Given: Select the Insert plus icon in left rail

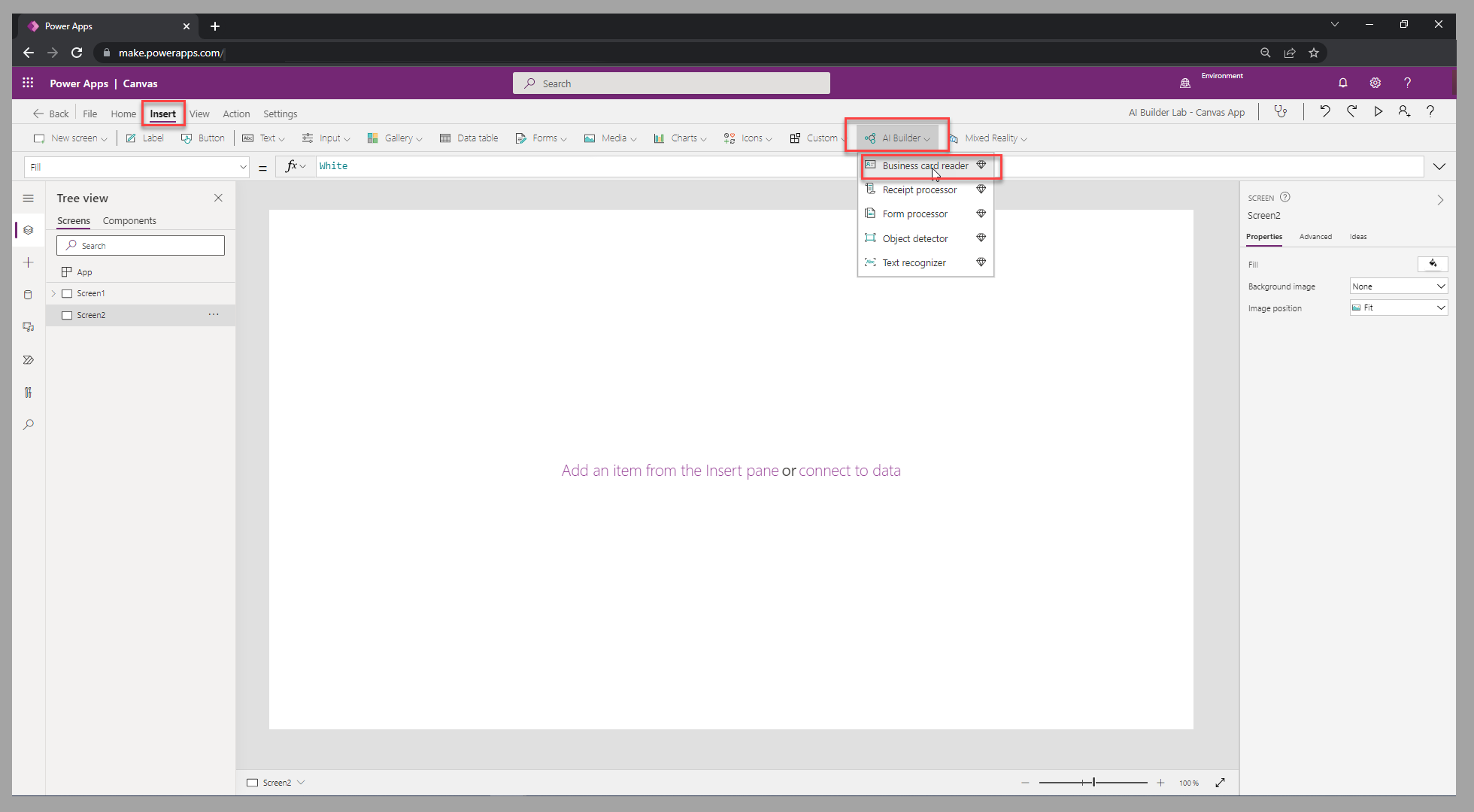Looking at the screenshot, I should [x=29, y=262].
